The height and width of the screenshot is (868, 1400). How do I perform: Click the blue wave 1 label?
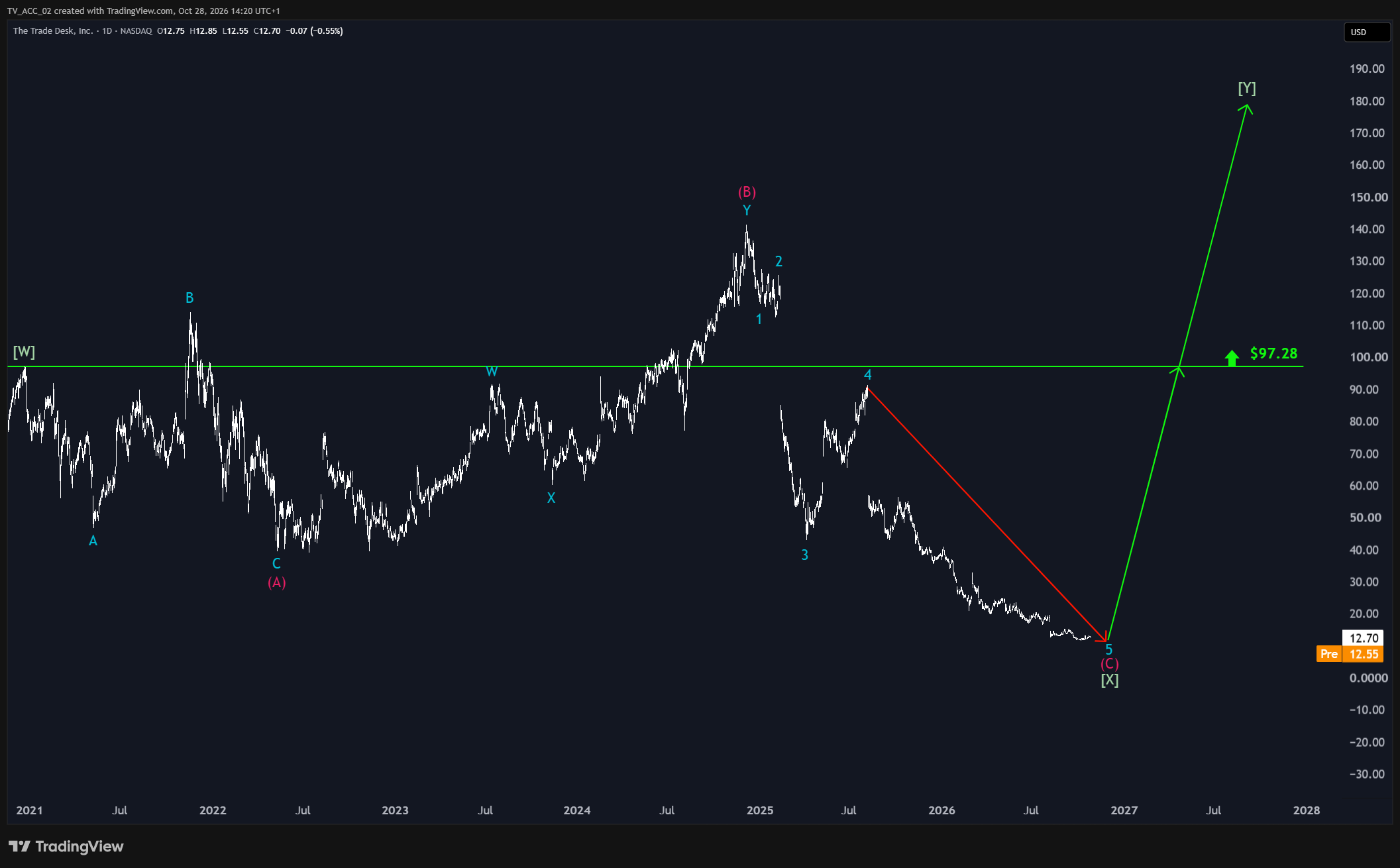pos(759,319)
